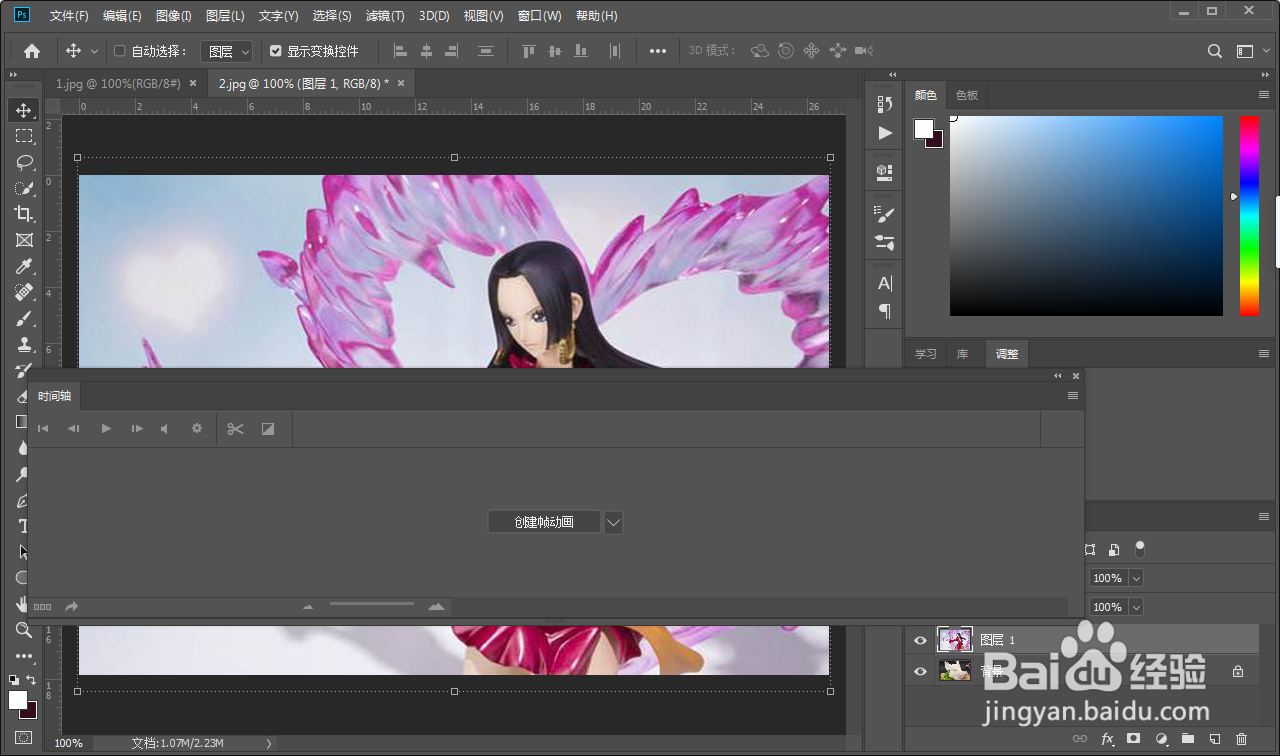Switch to the 学习 tab

(926, 354)
